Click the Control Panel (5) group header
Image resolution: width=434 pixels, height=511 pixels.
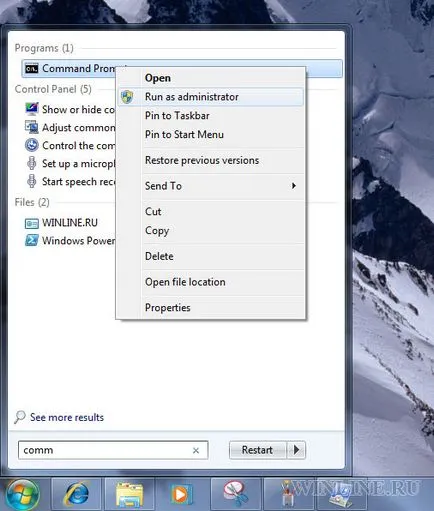(x=53, y=89)
